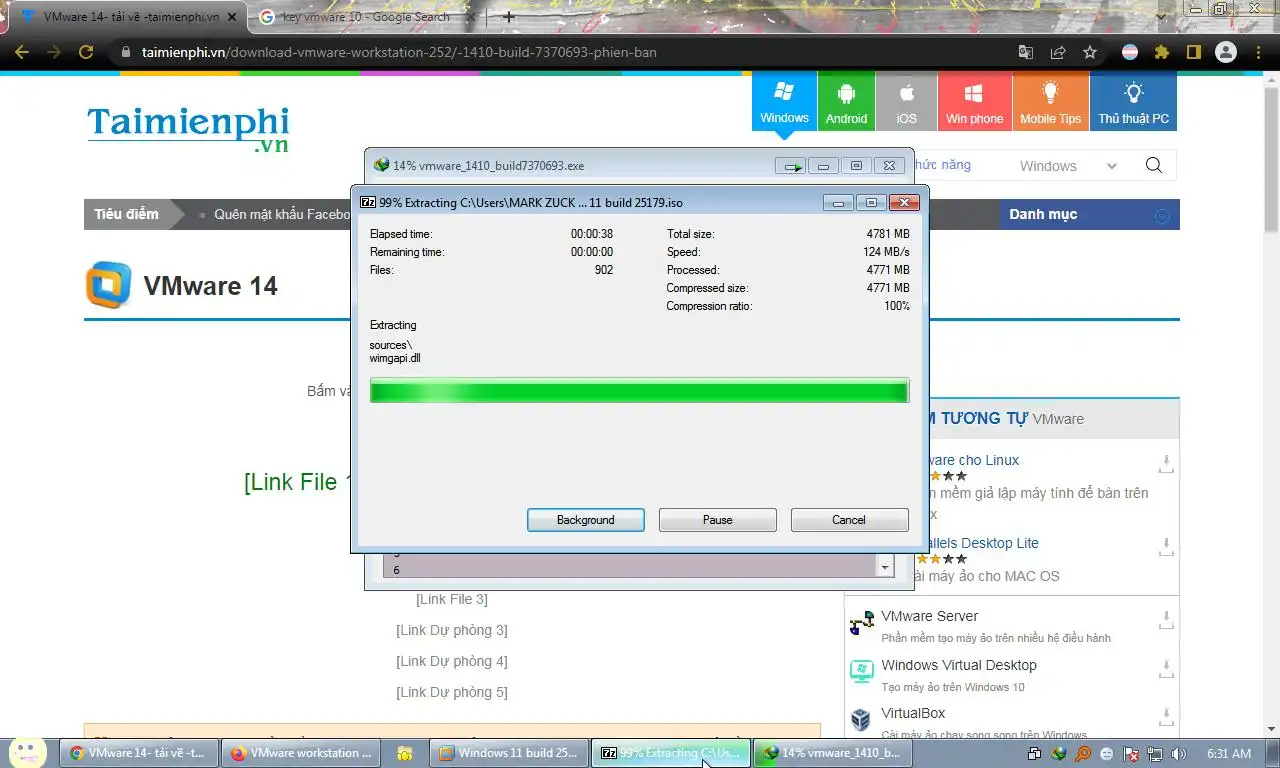
Task: Switch to key vmware 10 Google Search tab
Action: (366, 17)
